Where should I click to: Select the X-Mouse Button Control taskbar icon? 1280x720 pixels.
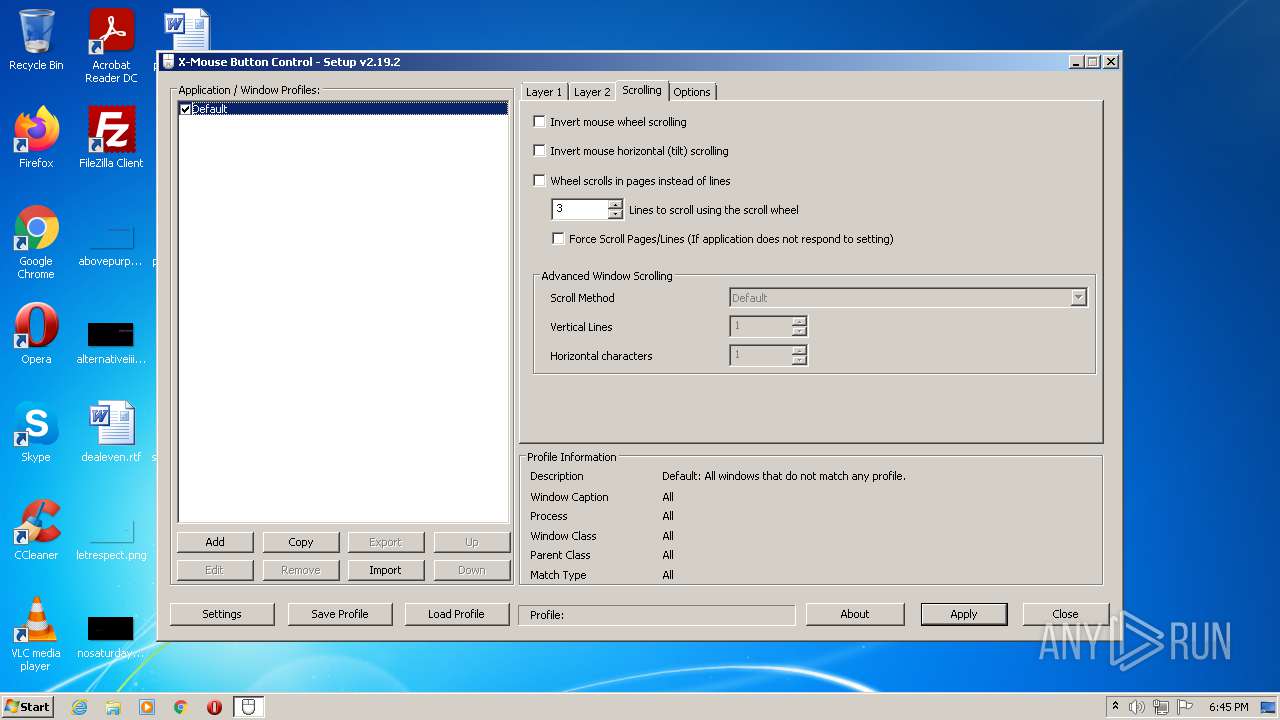pos(249,707)
